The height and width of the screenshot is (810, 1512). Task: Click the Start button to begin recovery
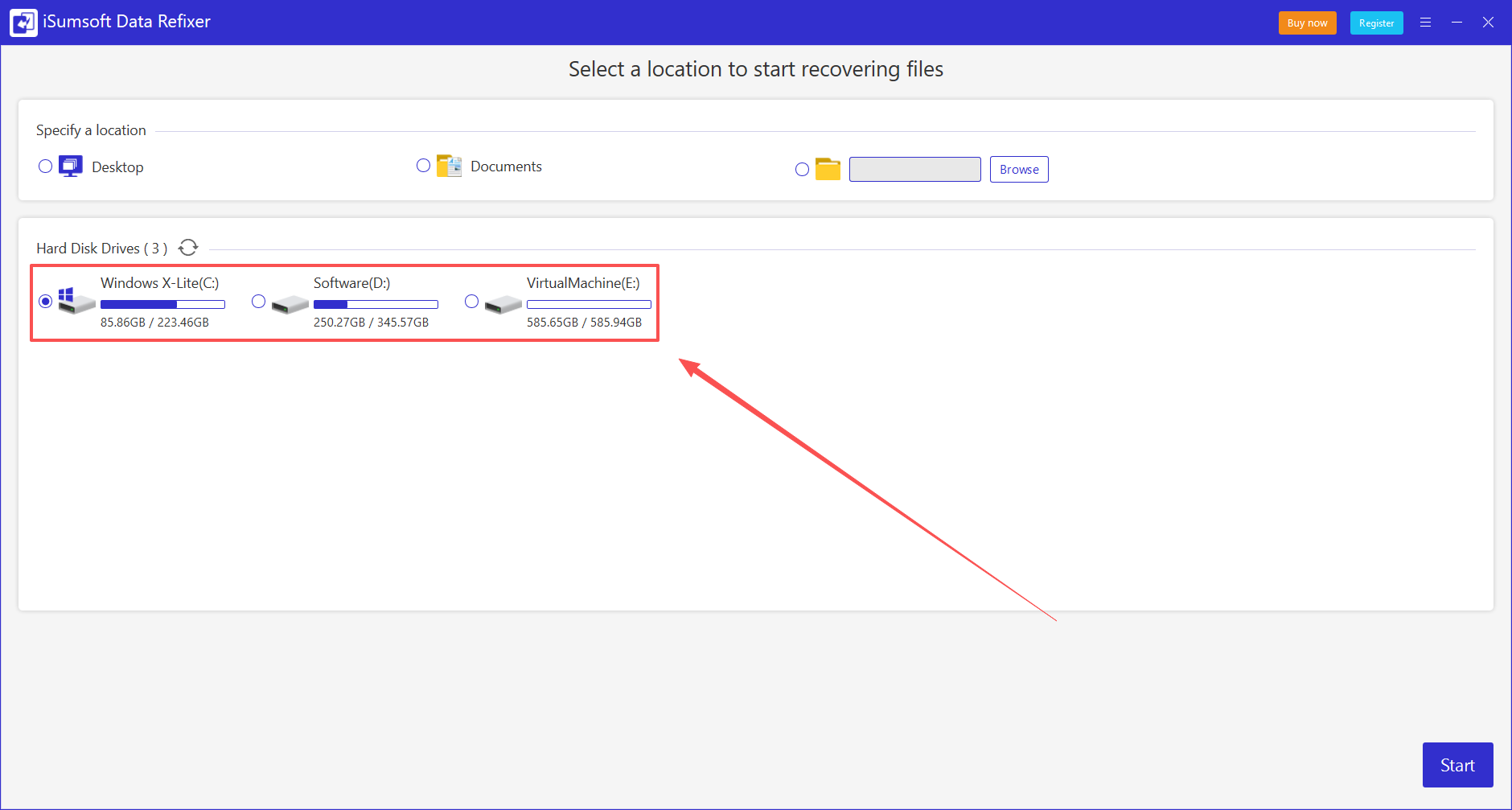click(x=1457, y=765)
